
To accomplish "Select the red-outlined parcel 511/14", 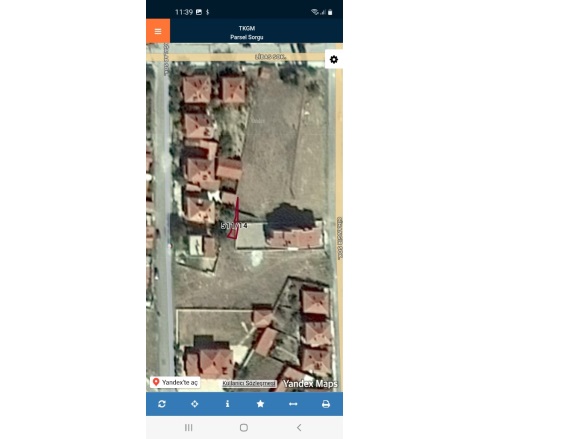I will click(x=235, y=220).
